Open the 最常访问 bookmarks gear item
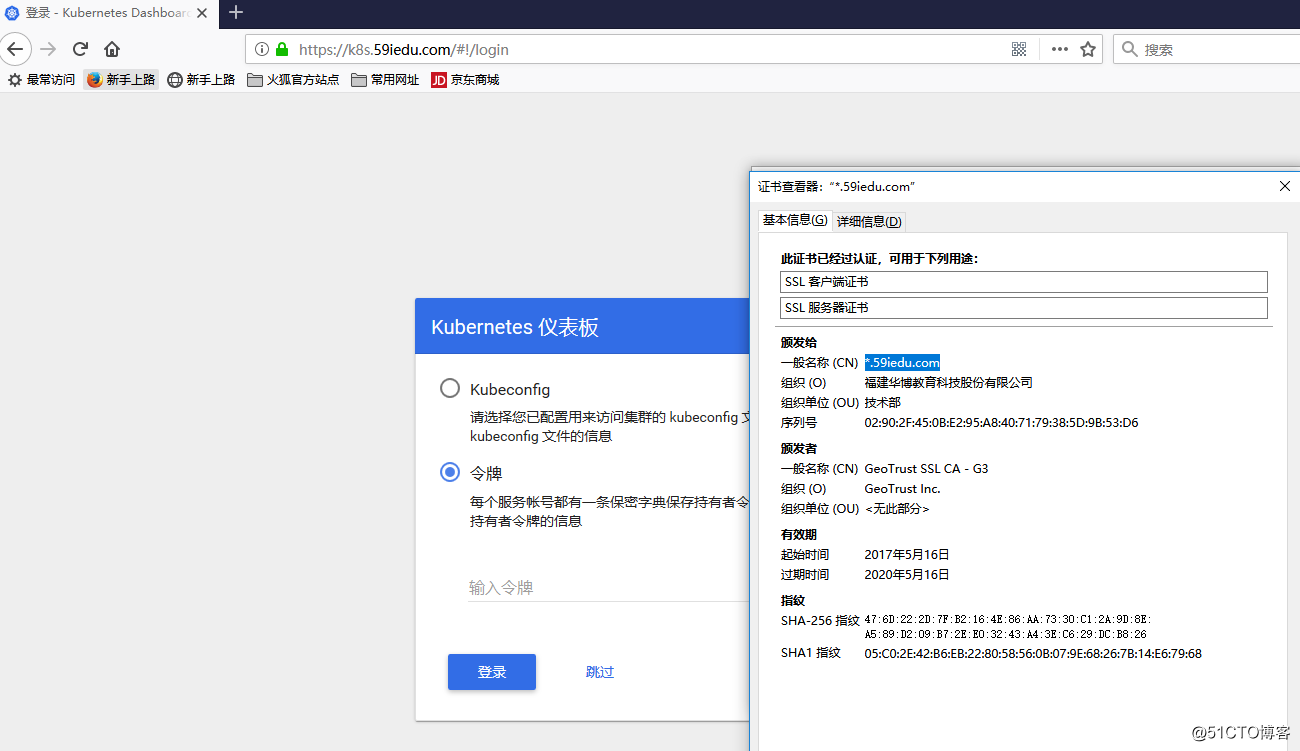Screen dimensions: 1300x751 [x=41, y=79]
